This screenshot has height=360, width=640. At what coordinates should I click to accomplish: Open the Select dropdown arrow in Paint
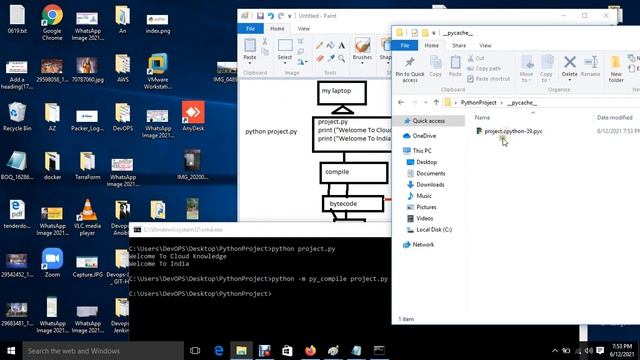point(285,63)
